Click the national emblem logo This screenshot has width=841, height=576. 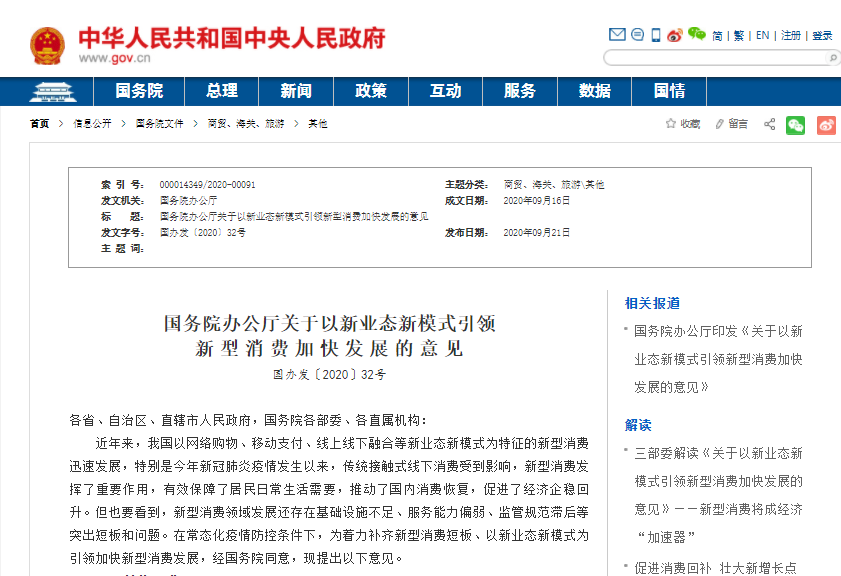click(x=46, y=45)
